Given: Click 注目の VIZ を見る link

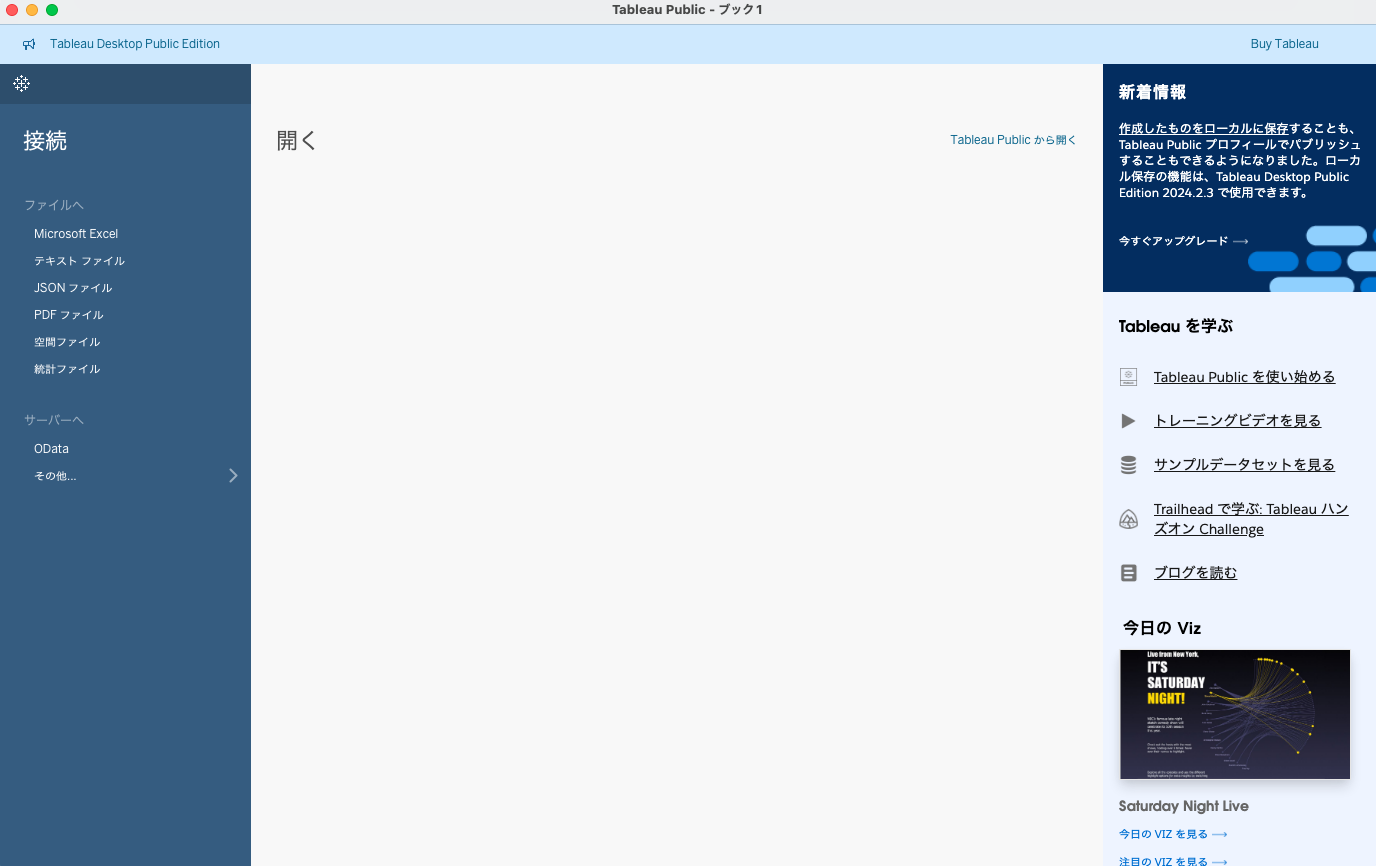Looking at the screenshot, I should [1173, 861].
